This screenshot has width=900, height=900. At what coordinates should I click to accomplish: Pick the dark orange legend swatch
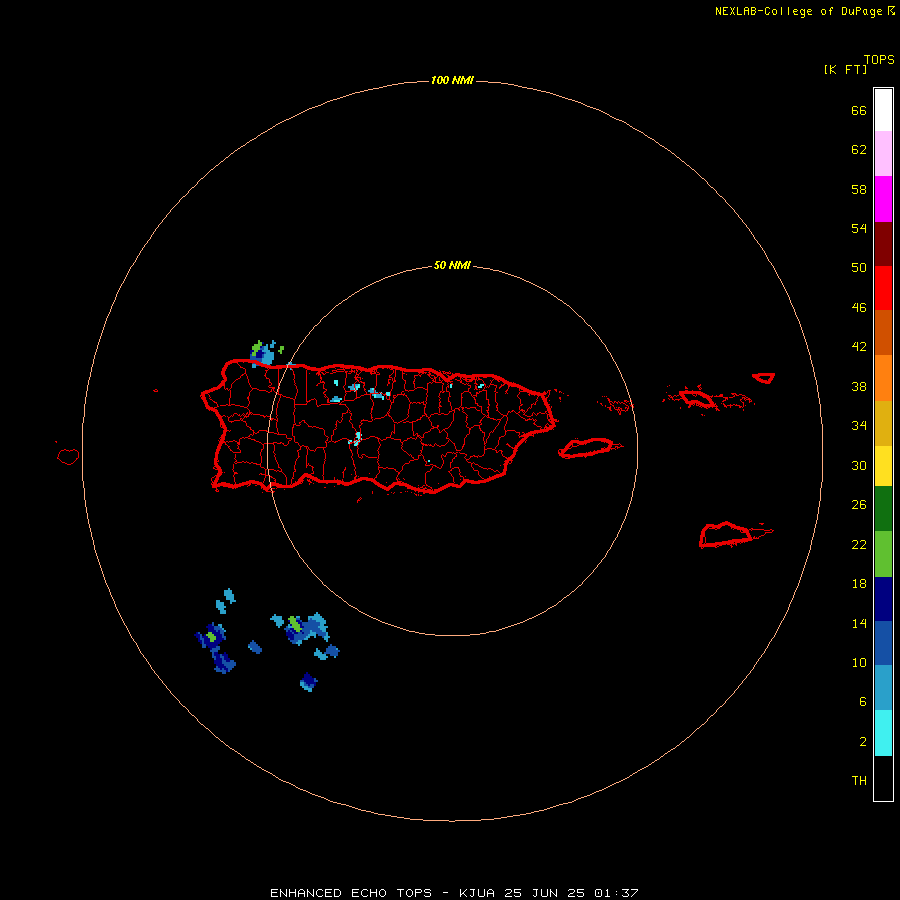pos(883,332)
